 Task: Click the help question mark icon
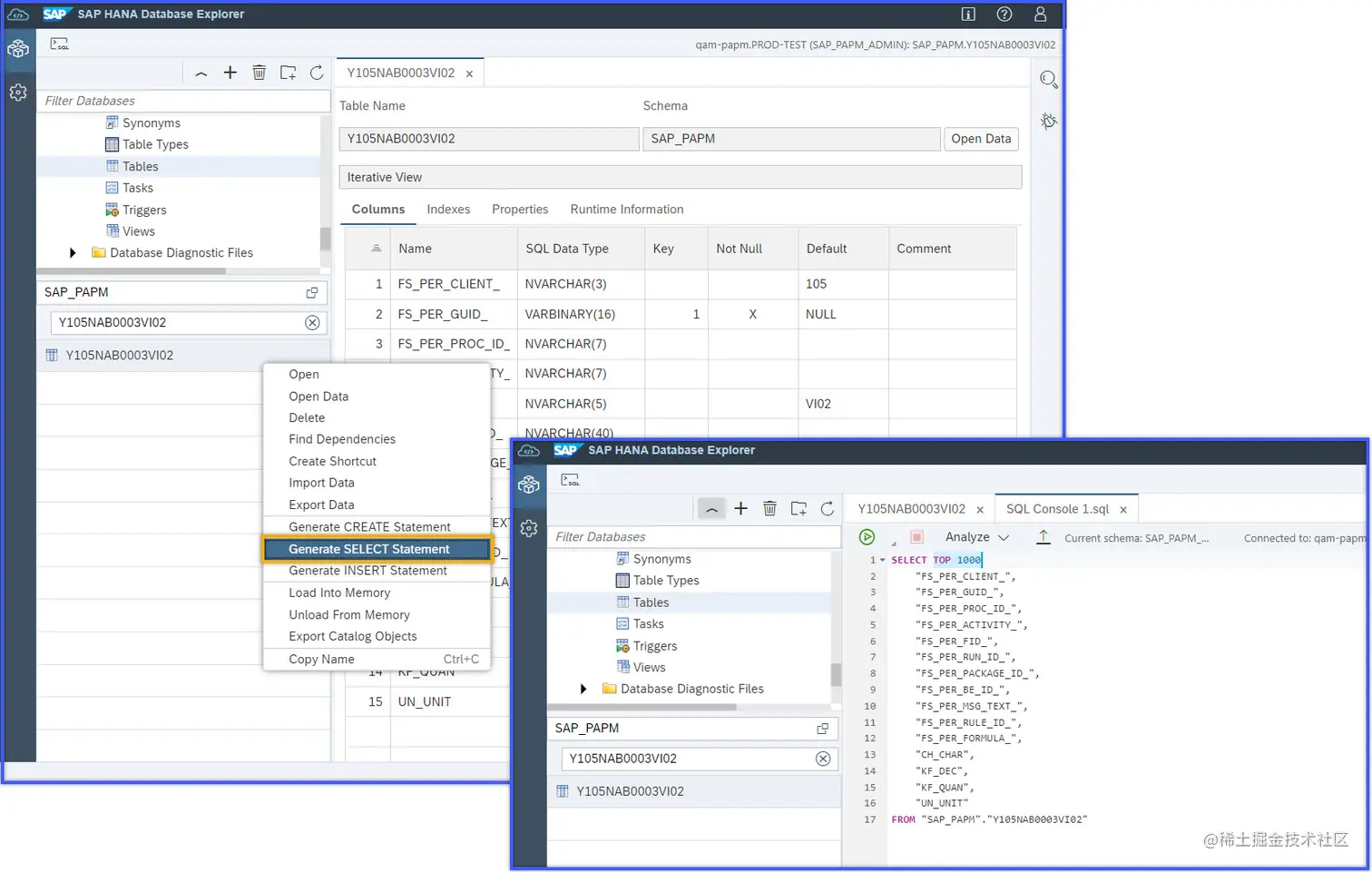(x=1004, y=14)
